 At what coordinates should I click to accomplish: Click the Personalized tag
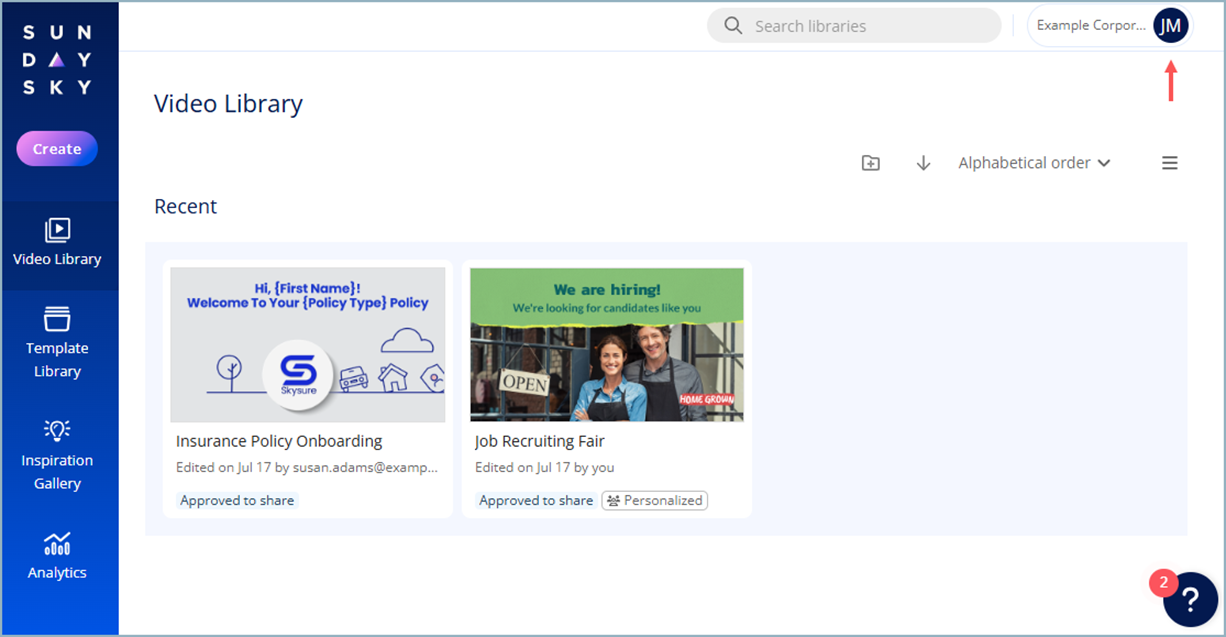coord(655,500)
